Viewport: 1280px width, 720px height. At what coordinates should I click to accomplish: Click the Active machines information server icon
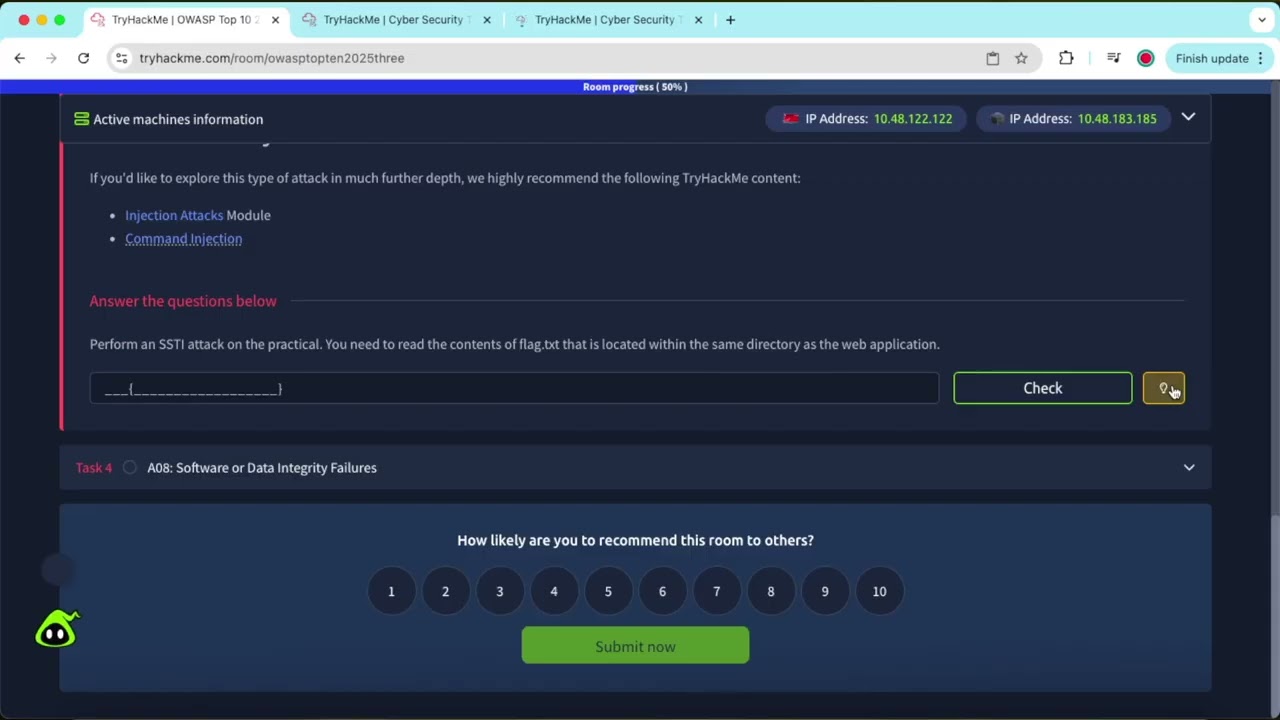81,119
